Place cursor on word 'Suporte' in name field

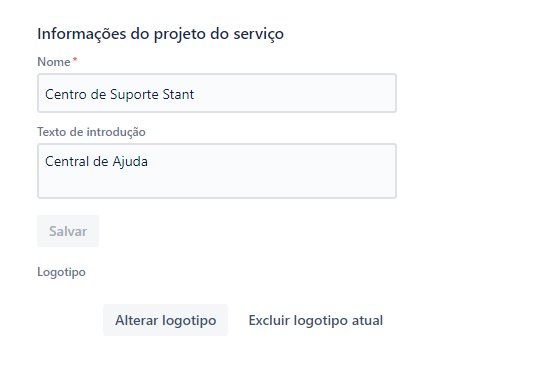coord(134,94)
